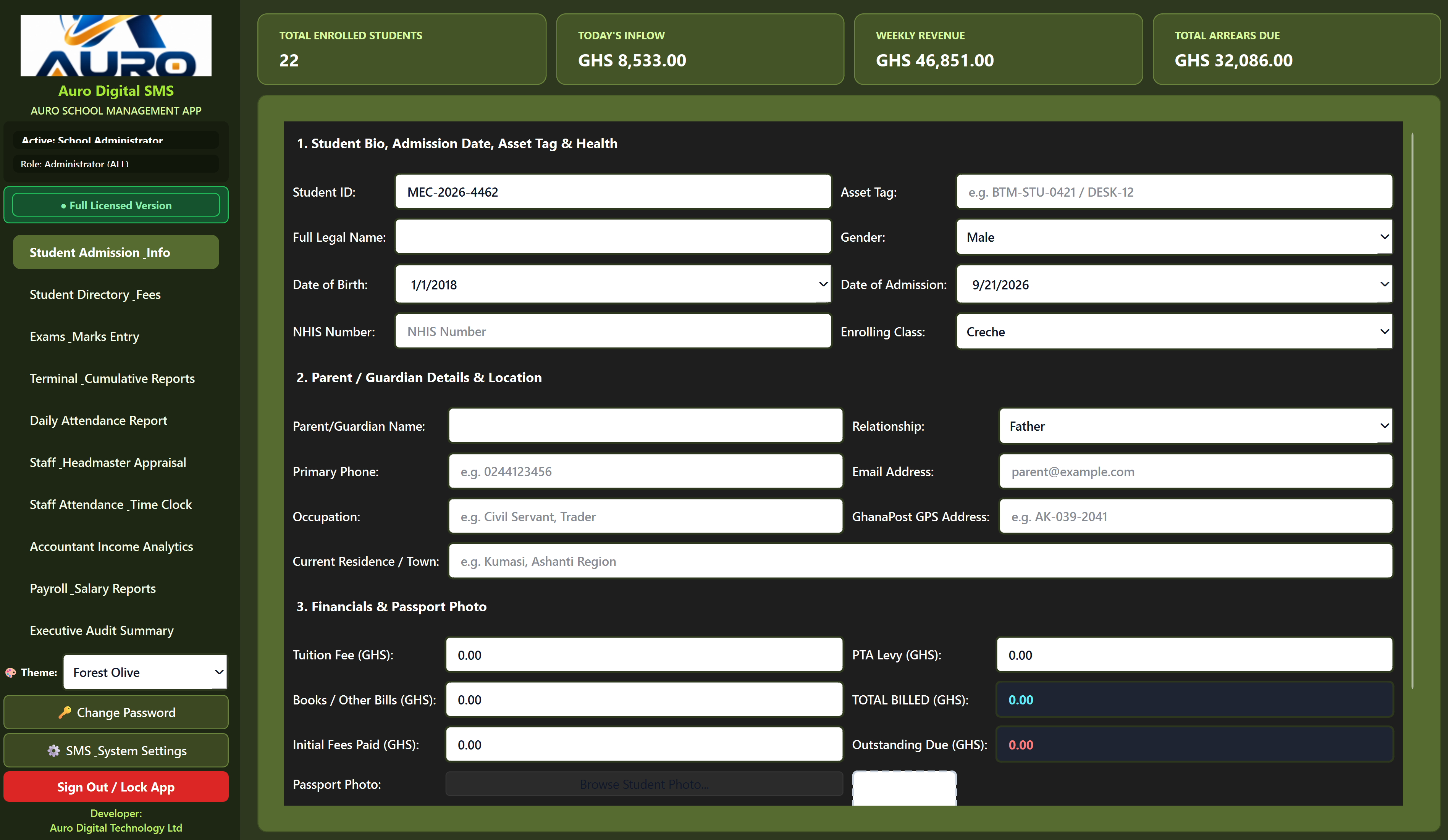1448x840 pixels.
Task: Click section heading 2. Parent / Guardian Details
Action: click(x=419, y=377)
